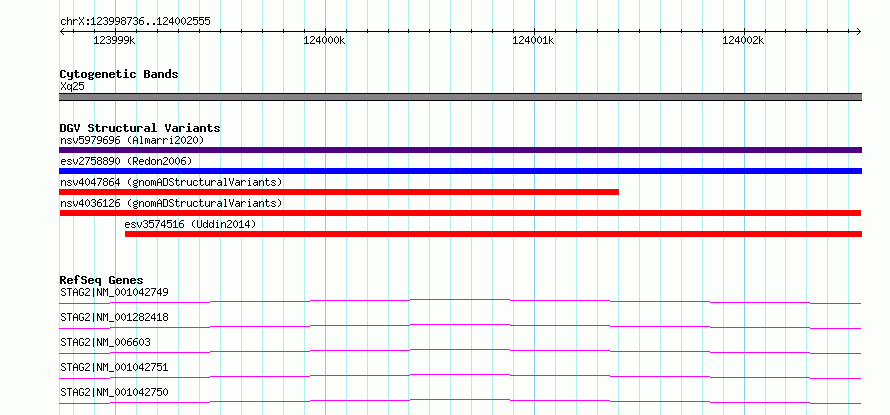
Task: Click the chrX:123998736..124002555 coordinate label
Action: (135, 22)
